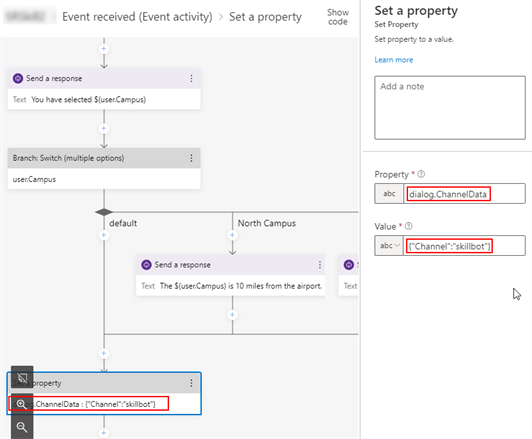Open the Learn more link
This screenshot has width=532, height=439.
tap(394, 60)
